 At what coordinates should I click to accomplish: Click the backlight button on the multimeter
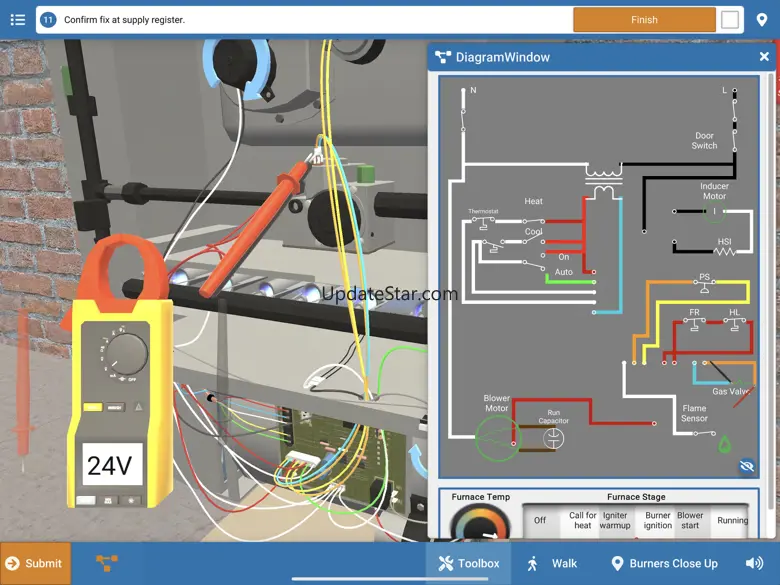pyautogui.click(x=131, y=500)
